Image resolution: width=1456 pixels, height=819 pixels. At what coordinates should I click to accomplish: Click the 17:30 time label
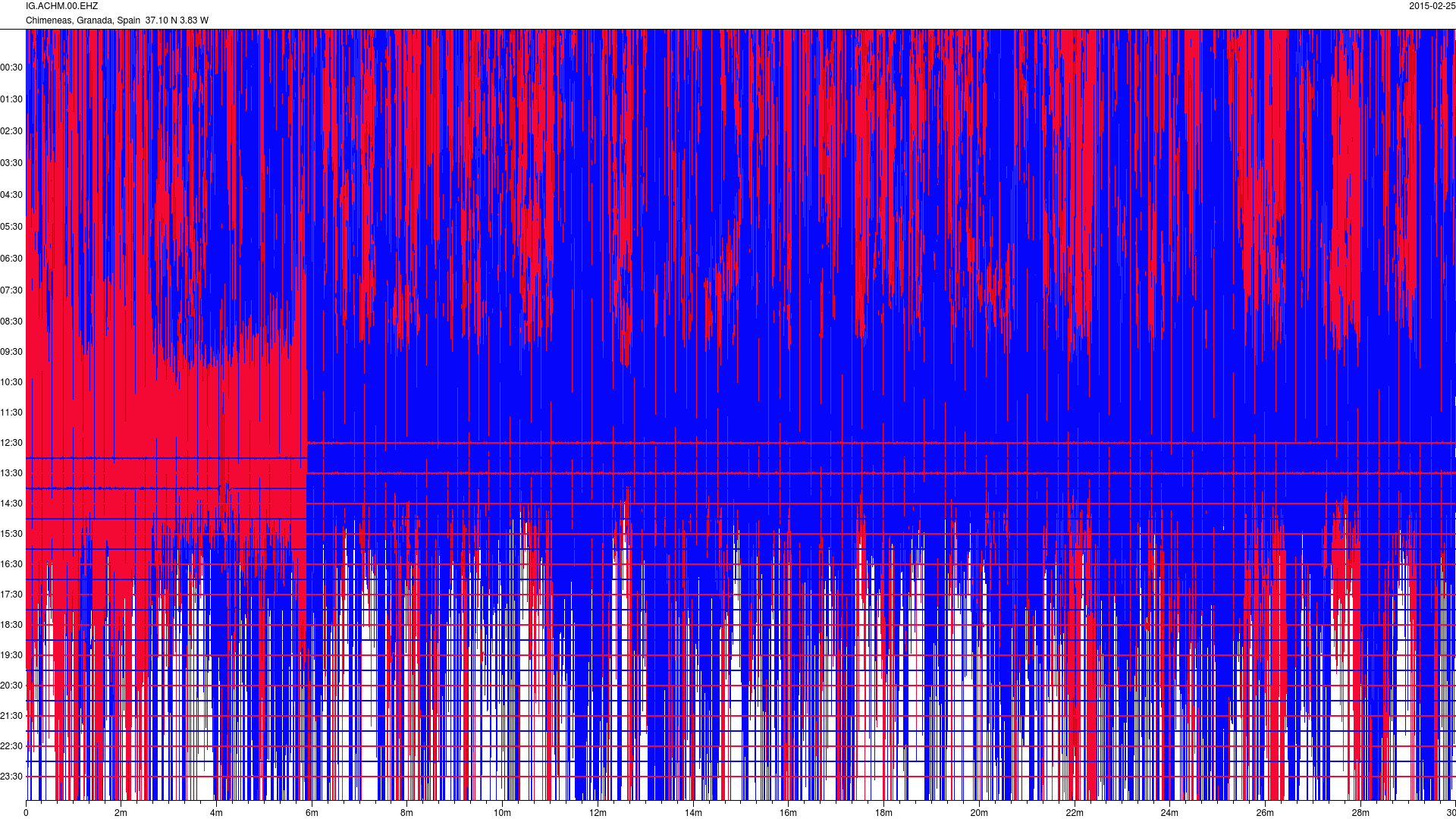click(x=11, y=595)
